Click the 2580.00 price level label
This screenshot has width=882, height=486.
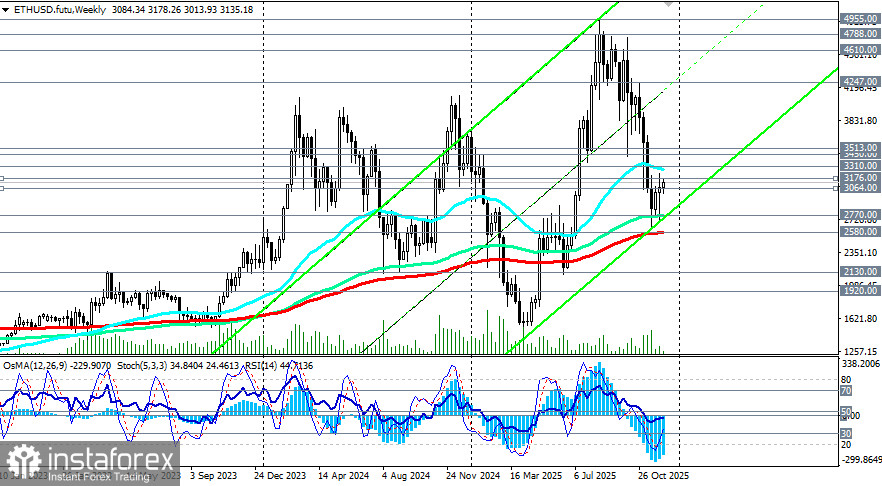pos(859,231)
